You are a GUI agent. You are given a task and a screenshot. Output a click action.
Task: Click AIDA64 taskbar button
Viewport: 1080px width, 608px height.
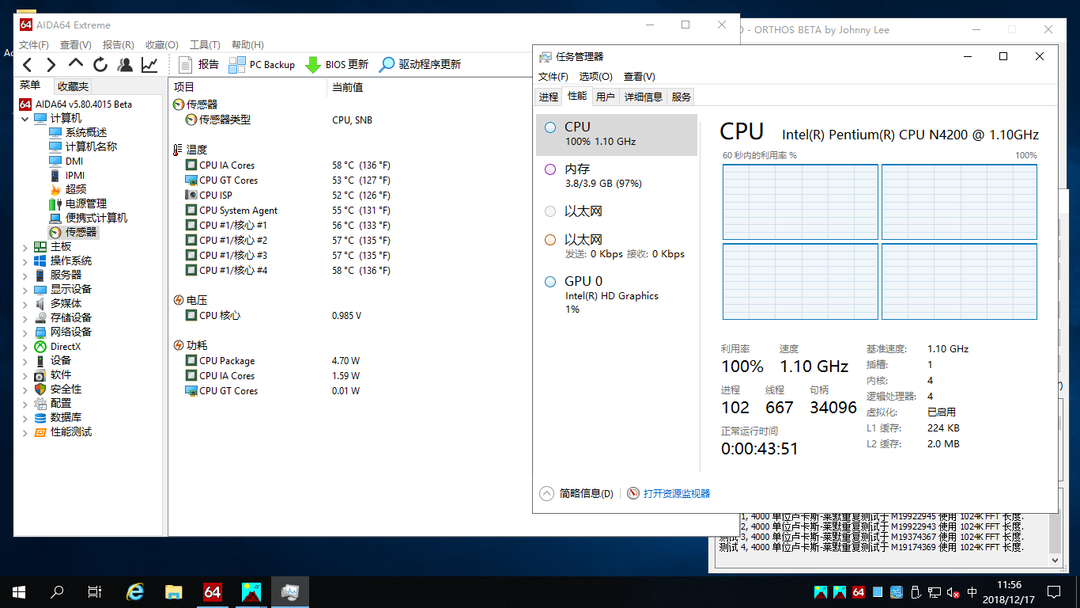click(212, 592)
